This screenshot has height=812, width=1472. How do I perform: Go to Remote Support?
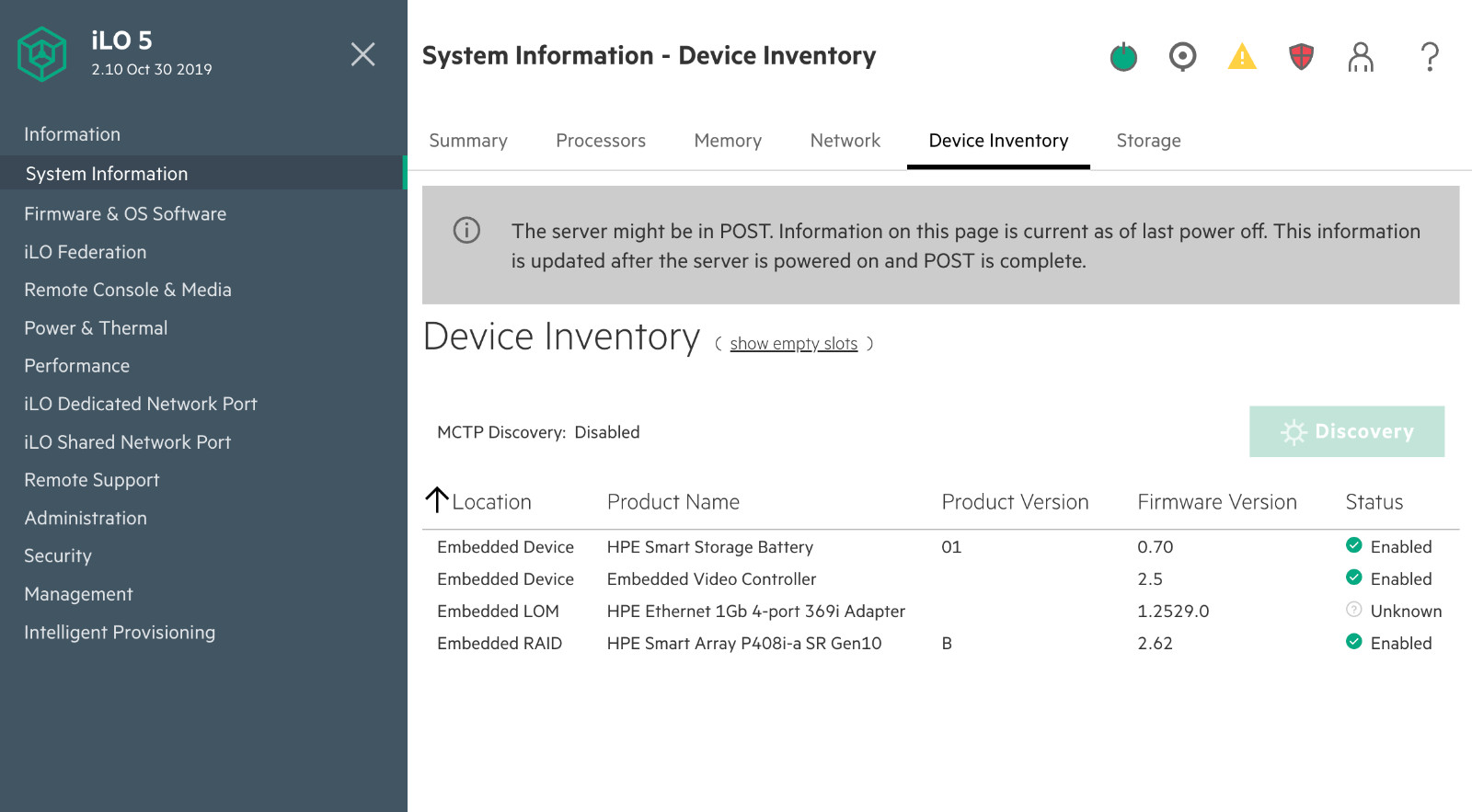click(92, 480)
